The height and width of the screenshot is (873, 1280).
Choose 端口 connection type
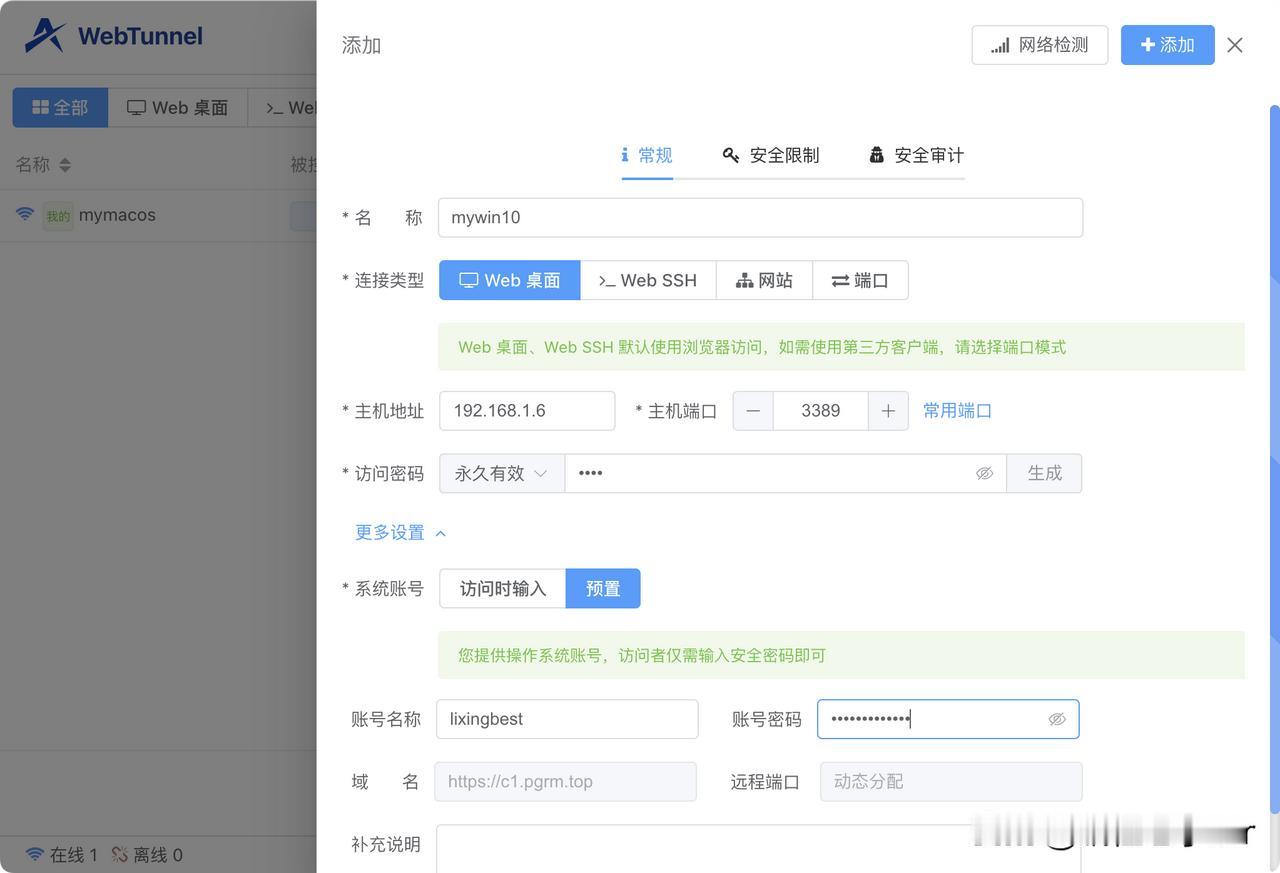pyautogui.click(x=860, y=280)
